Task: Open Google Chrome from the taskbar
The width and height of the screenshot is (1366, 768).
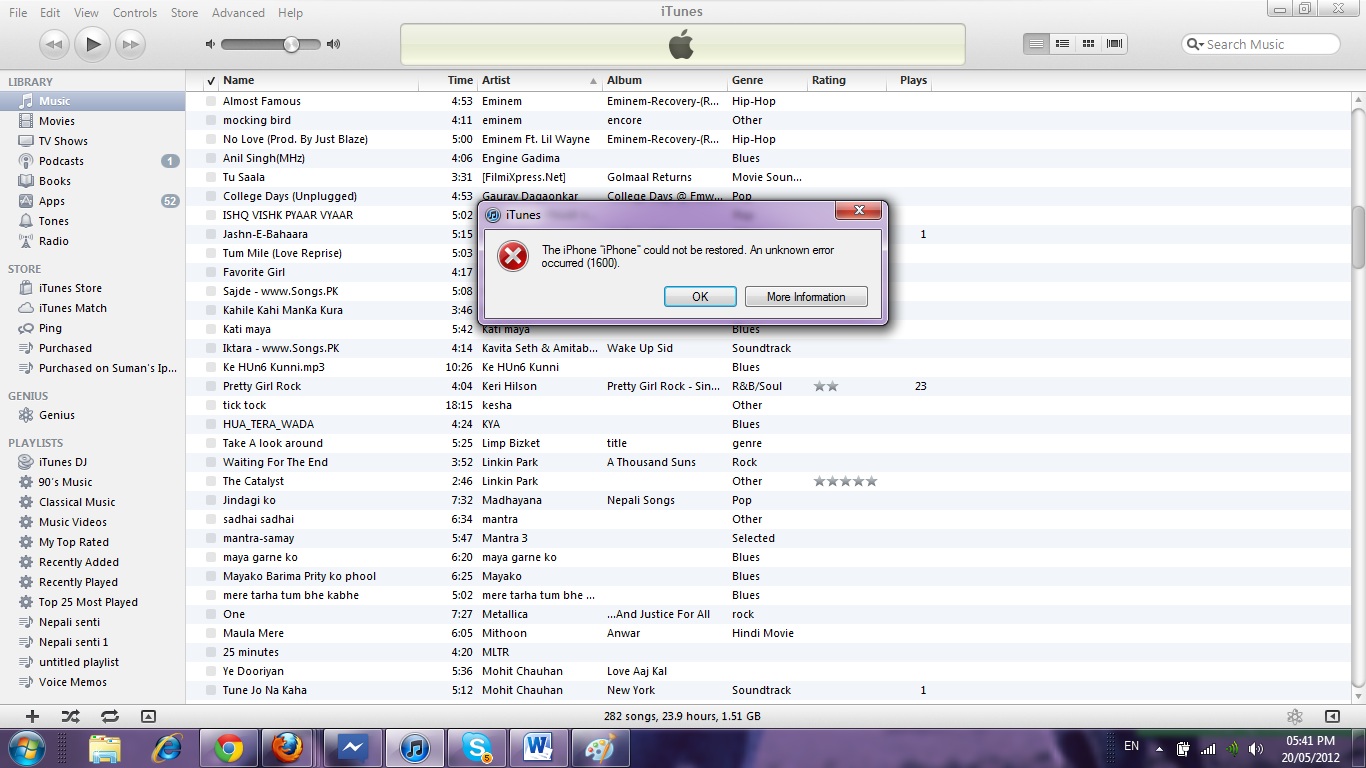Action: pos(229,748)
